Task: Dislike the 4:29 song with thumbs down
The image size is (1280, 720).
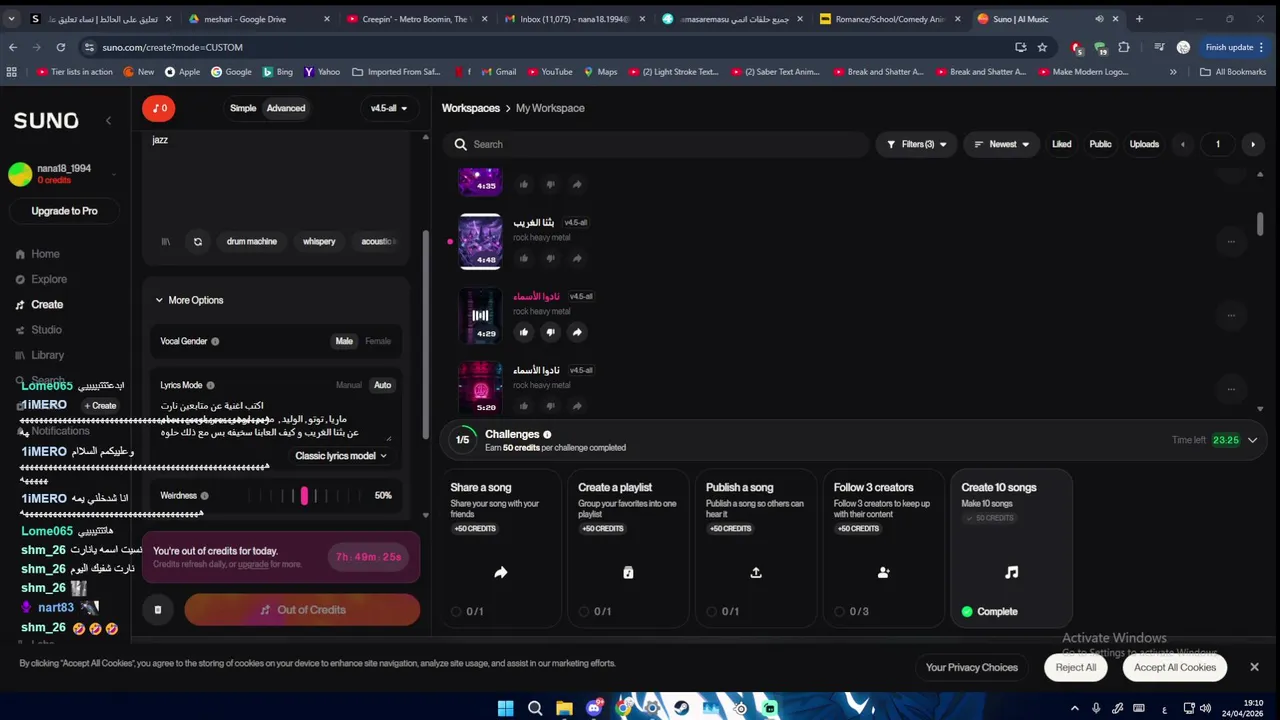Action: coord(550,332)
